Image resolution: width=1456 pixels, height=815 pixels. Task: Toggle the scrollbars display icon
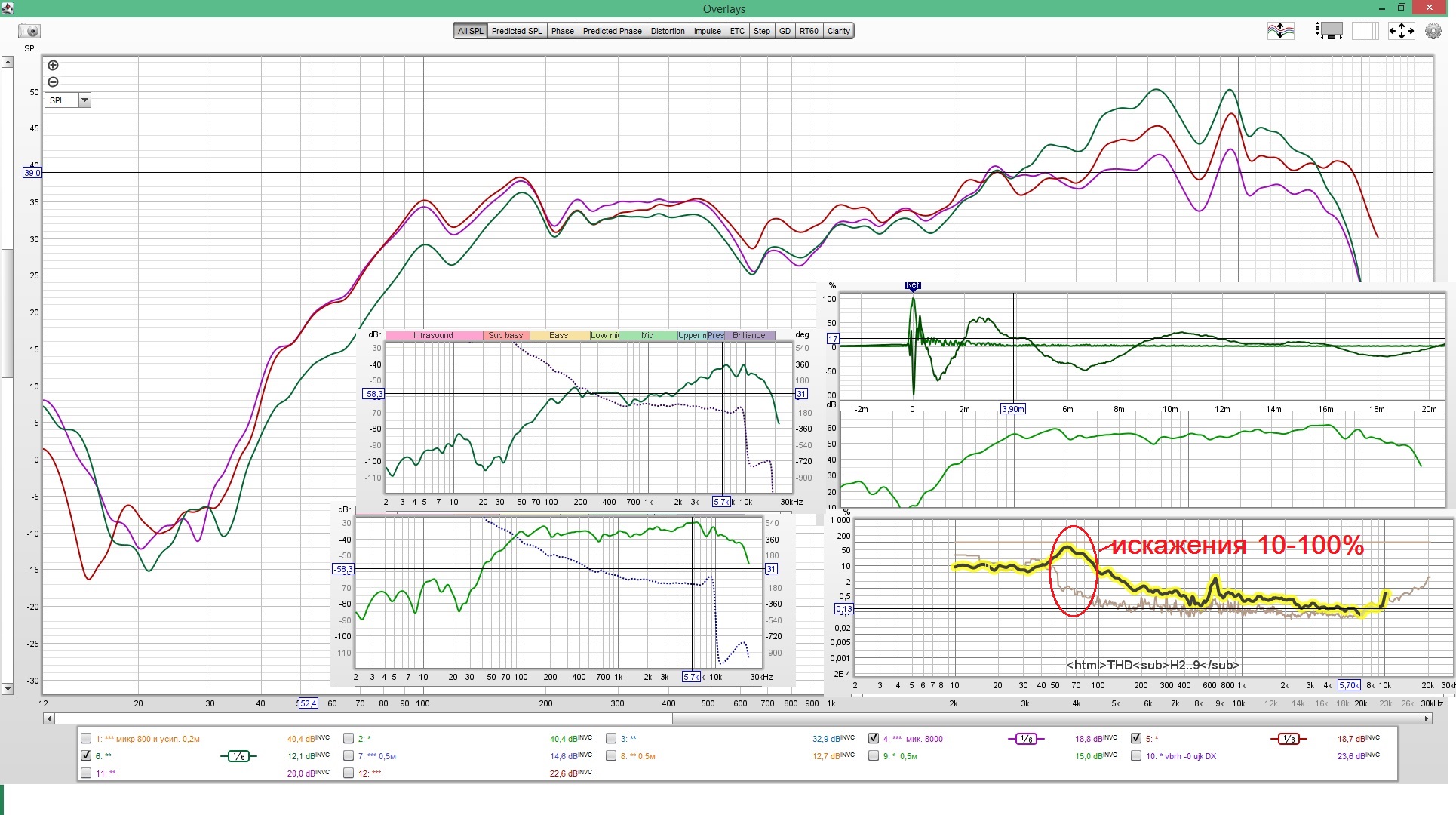click(x=1329, y=31)
